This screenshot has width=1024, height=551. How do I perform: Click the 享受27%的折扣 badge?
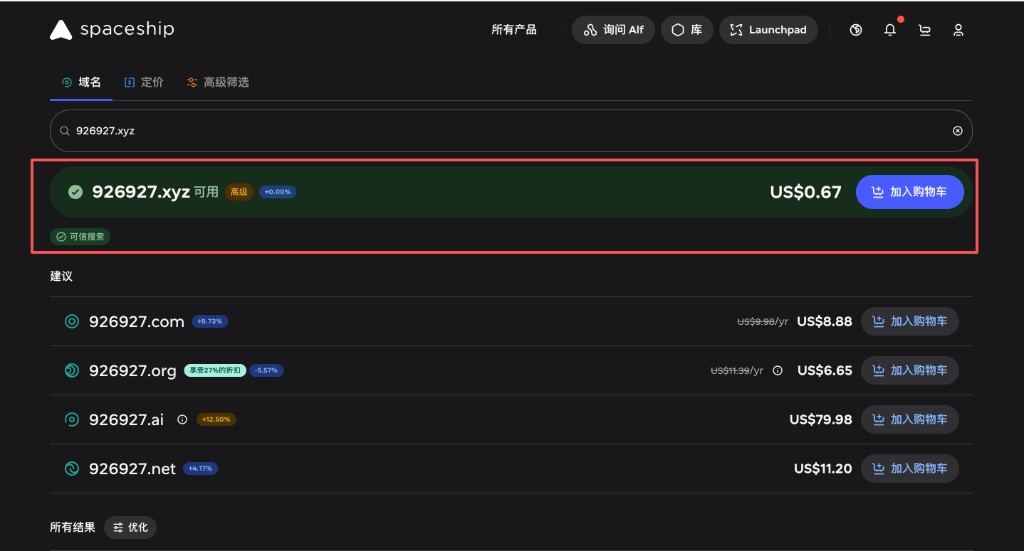(x=215, y=370)
